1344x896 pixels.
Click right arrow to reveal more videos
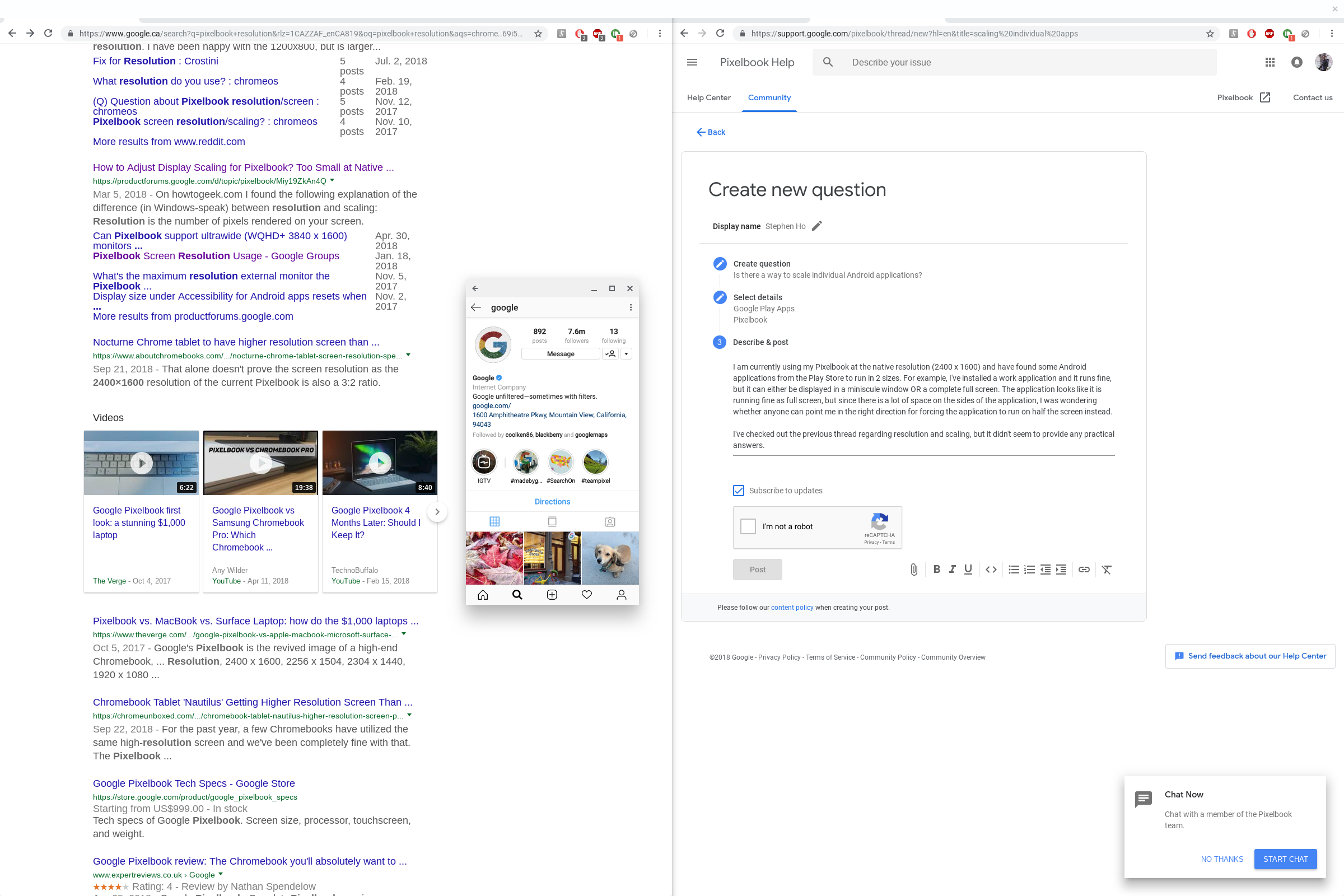coord(437,512)
